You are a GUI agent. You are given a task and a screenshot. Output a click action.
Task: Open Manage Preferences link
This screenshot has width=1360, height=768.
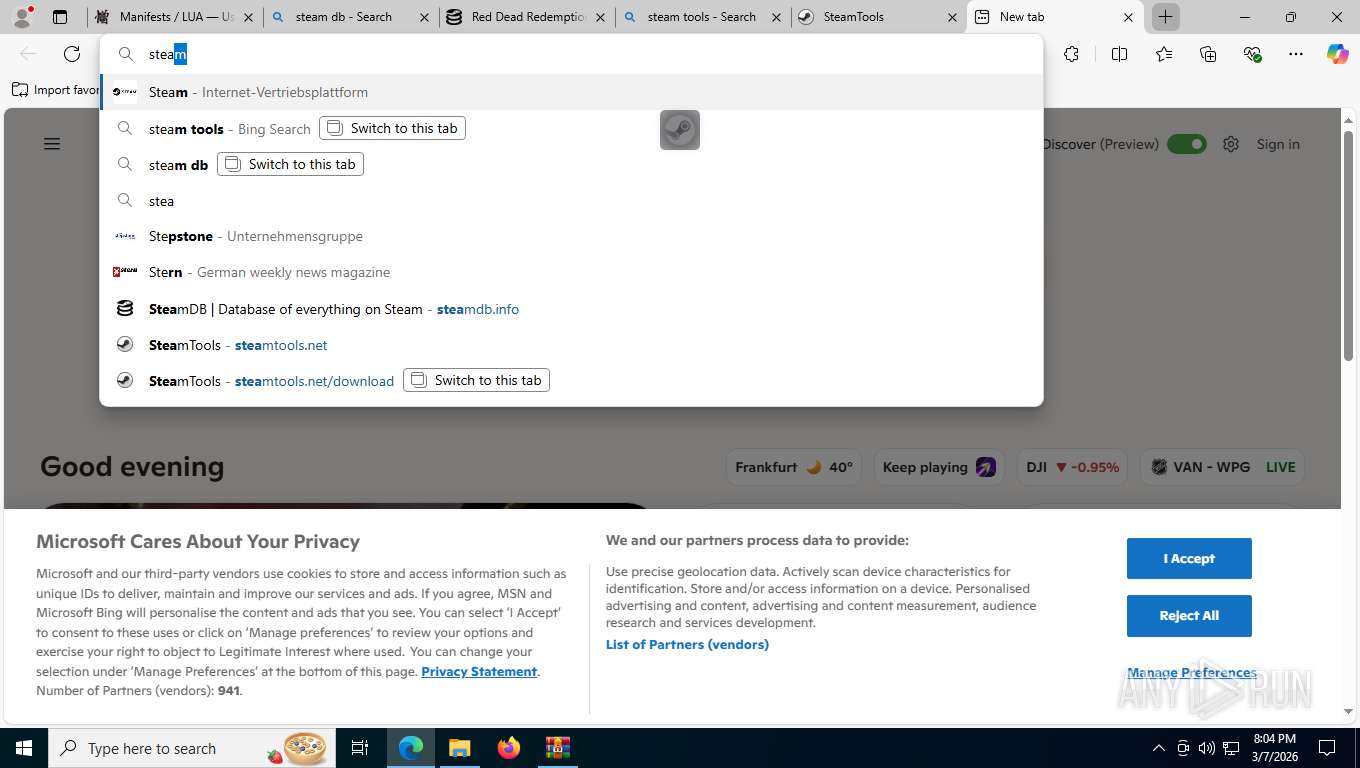coord(1192,672)
